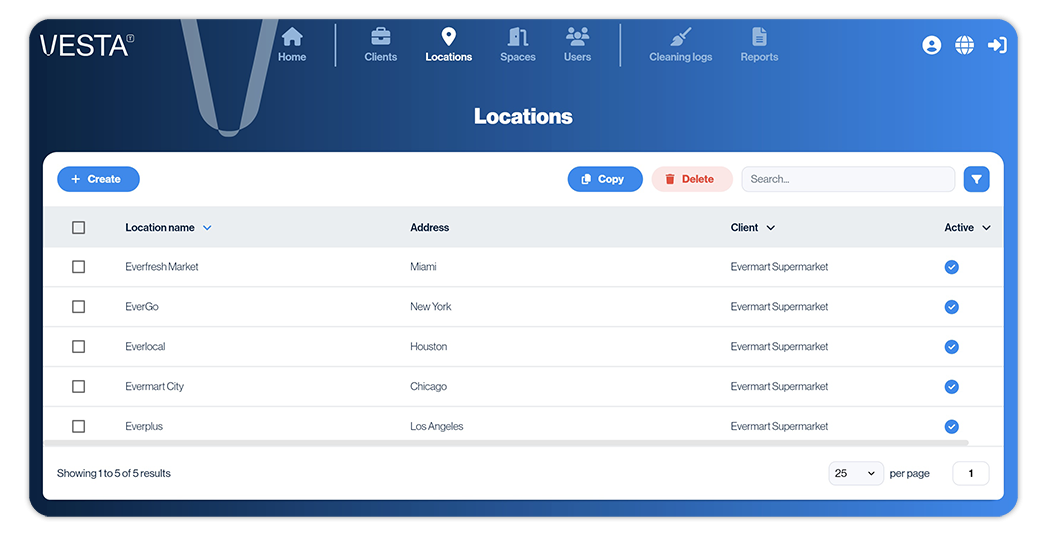Go to Home via house icon
The width and height of the screenshot is (1046, 542).
(x=292, y=38)
